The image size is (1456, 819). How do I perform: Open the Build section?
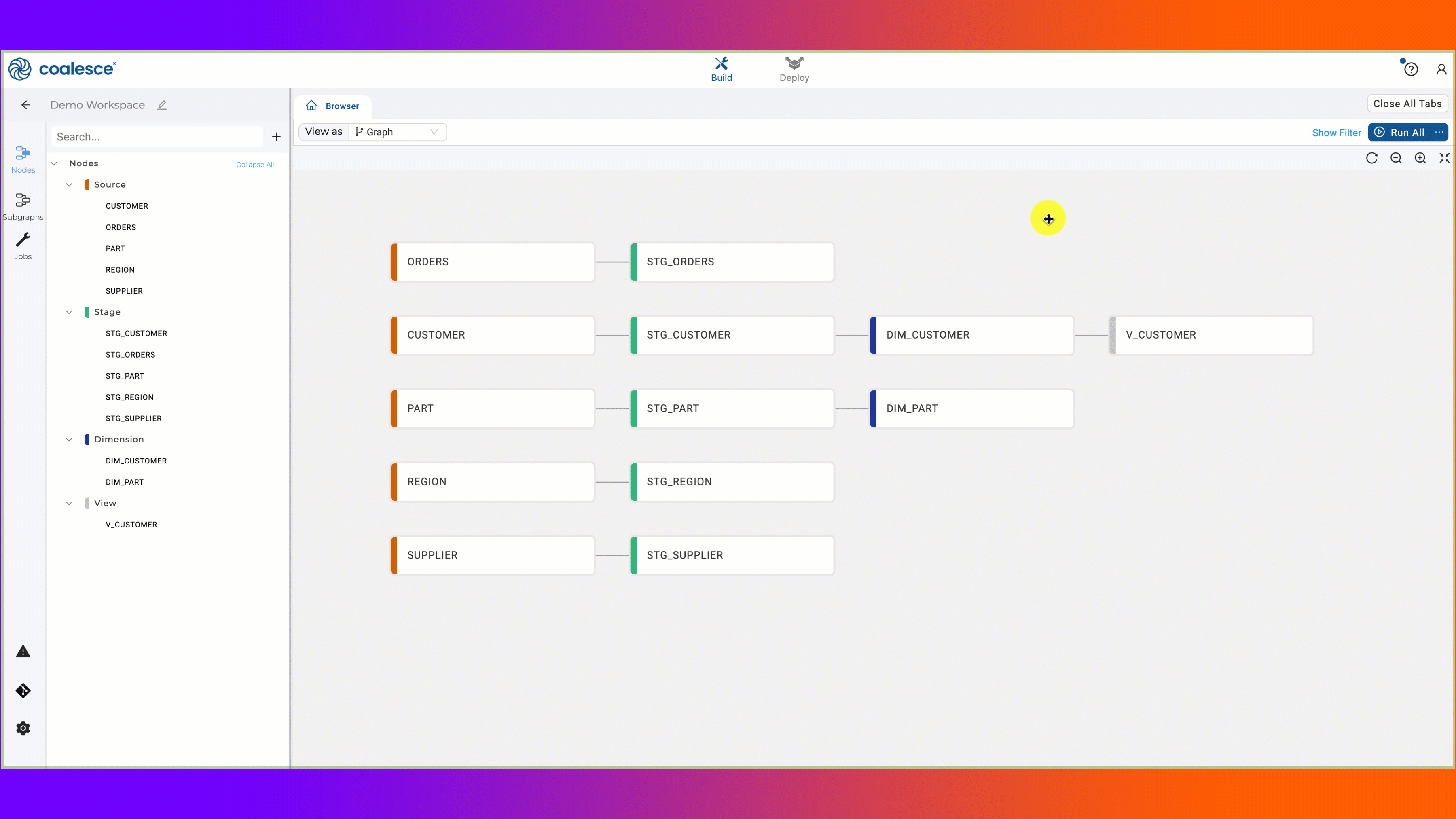click(721, 70)
